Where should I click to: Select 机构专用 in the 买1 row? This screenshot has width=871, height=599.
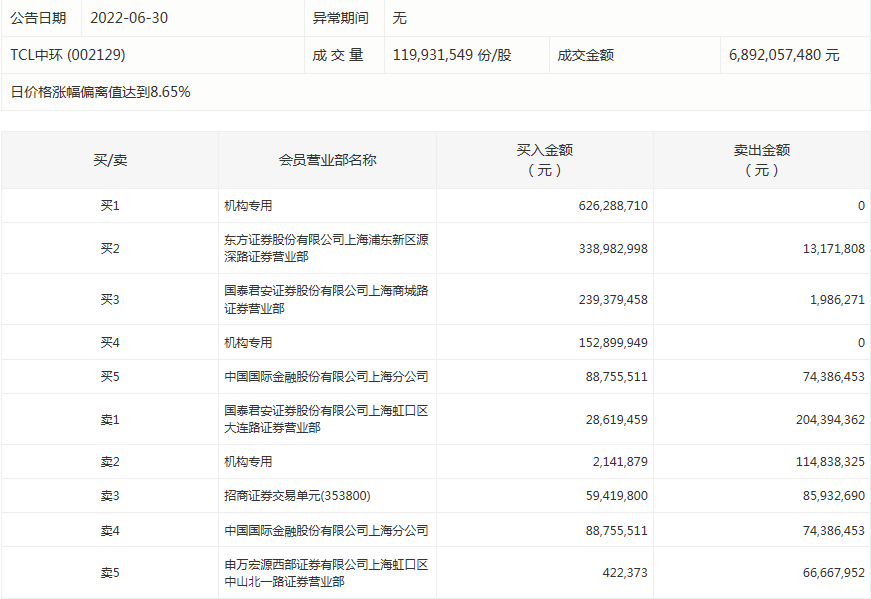[x=249, y=206]
